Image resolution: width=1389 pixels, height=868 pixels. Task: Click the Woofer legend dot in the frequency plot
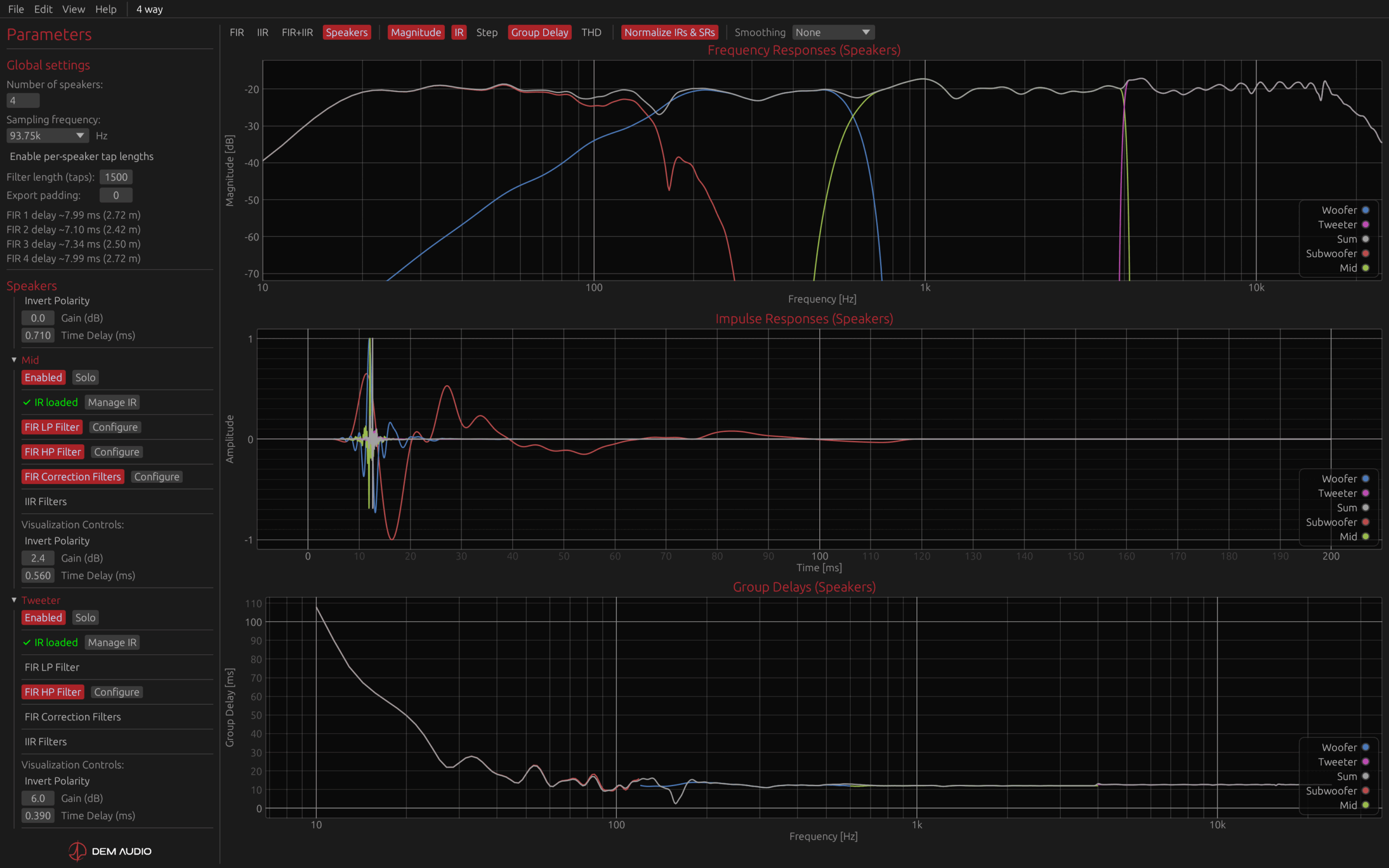[1366, 210]
